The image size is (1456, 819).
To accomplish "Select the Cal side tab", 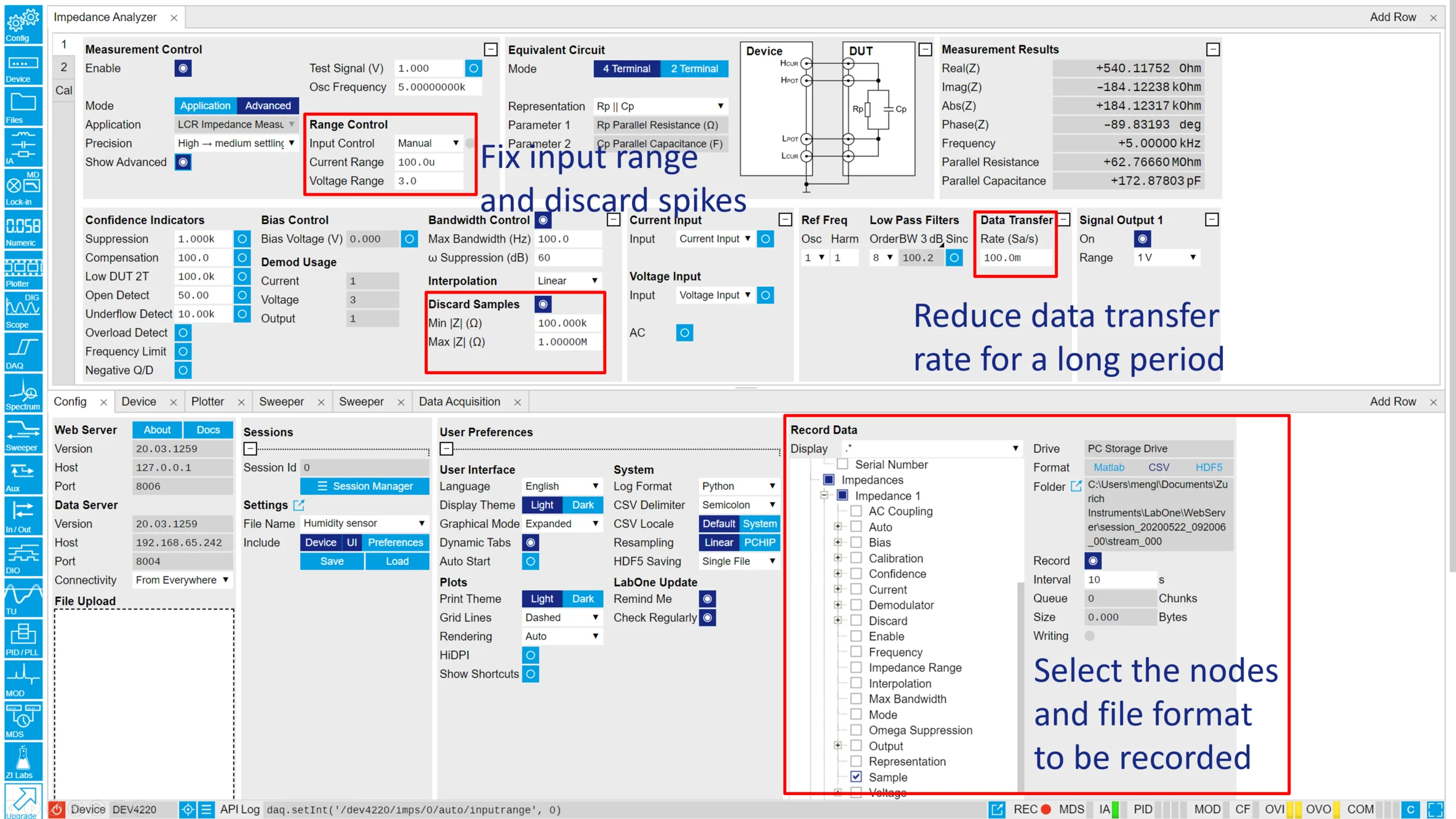I will (x=63, y=90).
